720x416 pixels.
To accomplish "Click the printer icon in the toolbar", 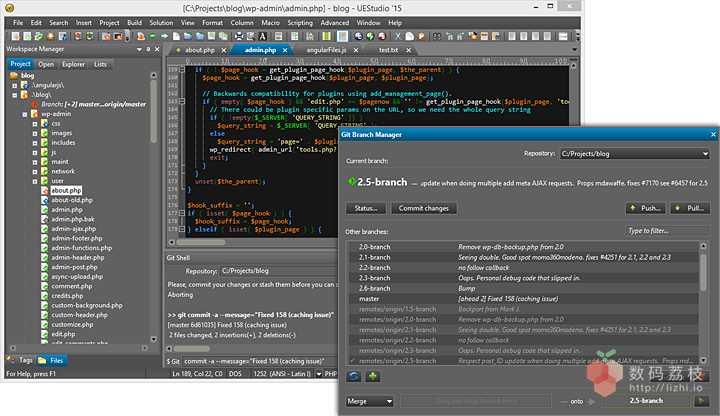I will click(x=239, y=36).
